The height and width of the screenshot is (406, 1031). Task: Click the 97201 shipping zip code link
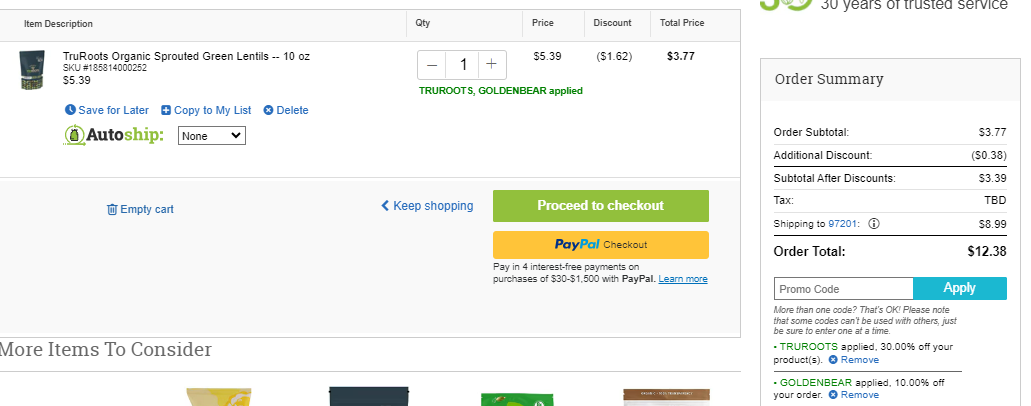pyautogui.click(x=842, y=224)
